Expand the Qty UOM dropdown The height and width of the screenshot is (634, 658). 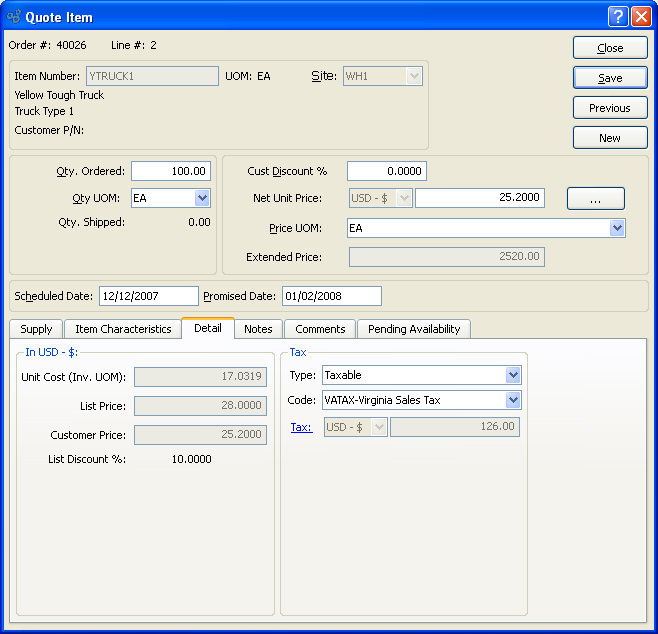[201, 198]
